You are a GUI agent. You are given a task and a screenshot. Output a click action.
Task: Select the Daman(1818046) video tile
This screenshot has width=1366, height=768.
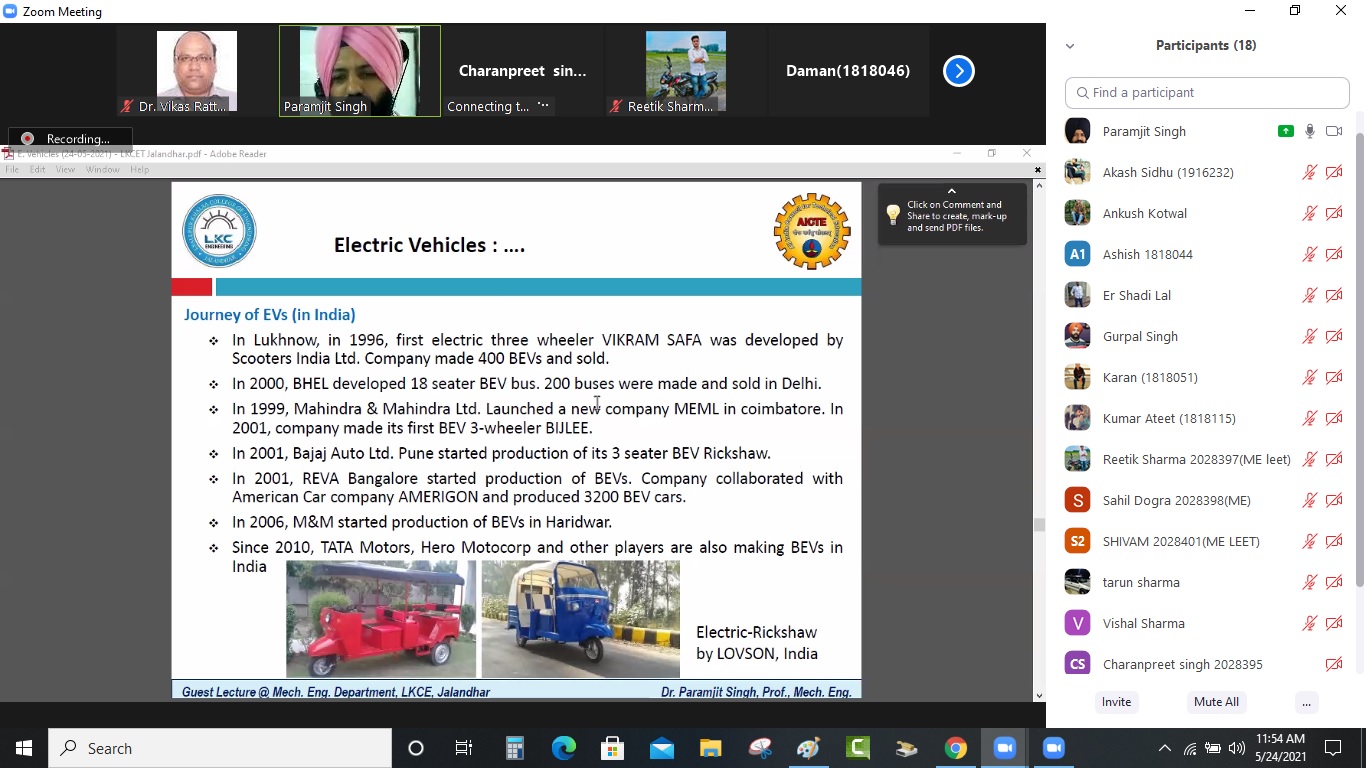click(x=848, y=71)
